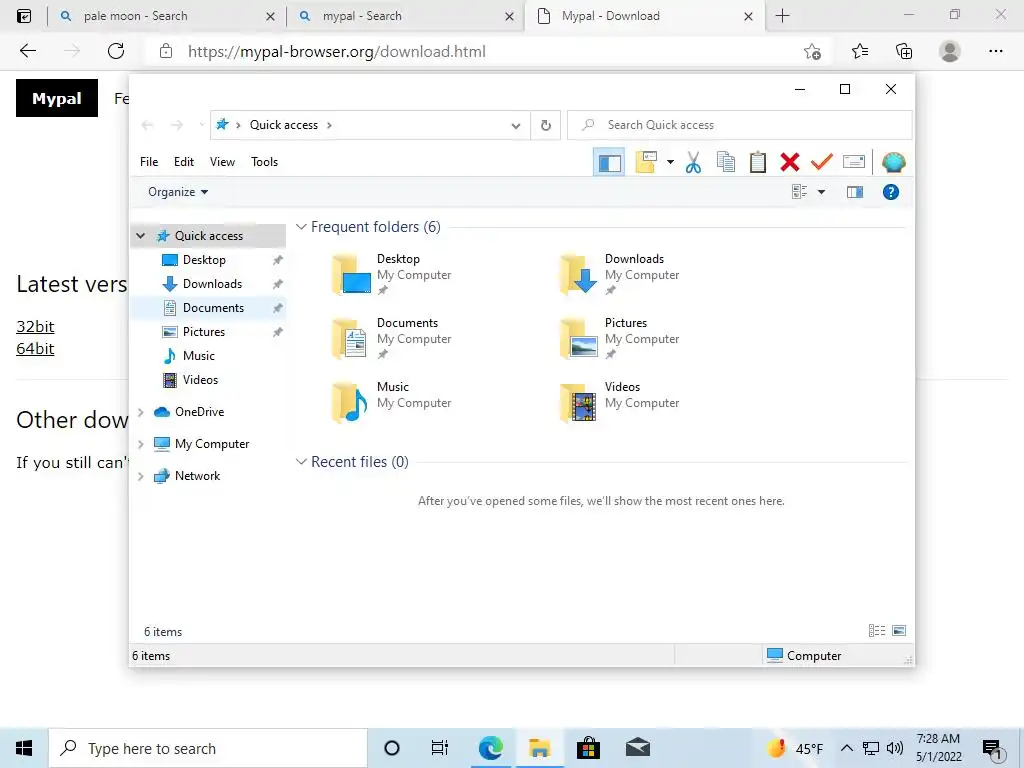Click the 64bit download link
This screenshot has height=768, width=1024.
(35, 349)
